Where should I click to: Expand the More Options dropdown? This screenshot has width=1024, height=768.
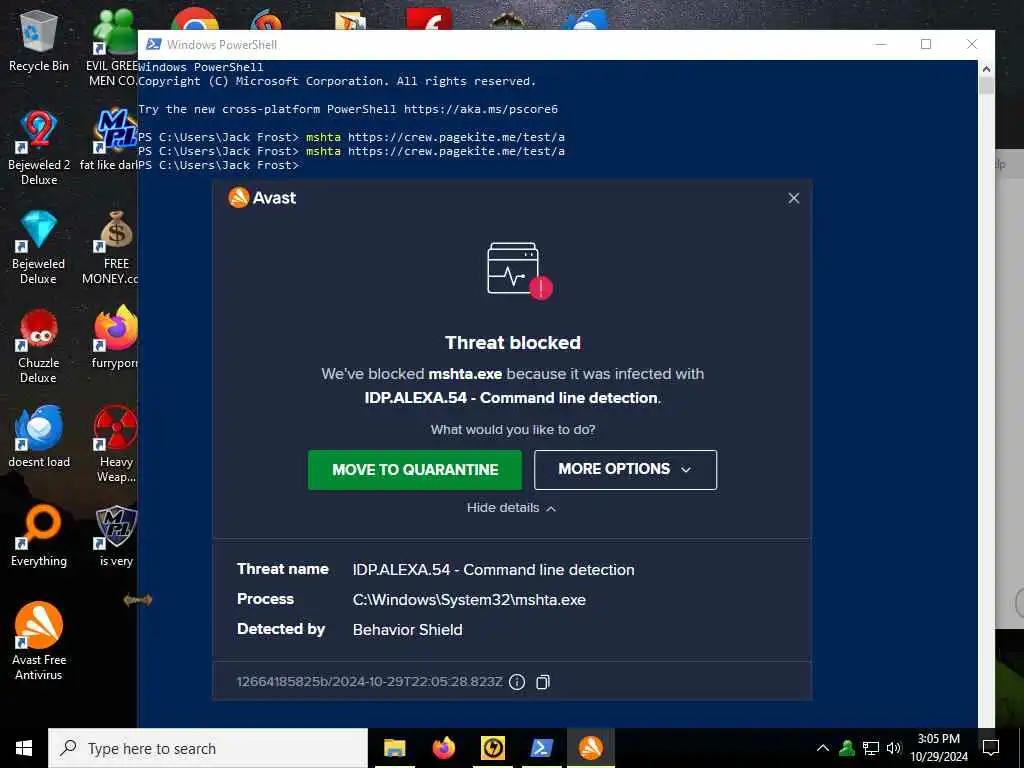(x=625, y=470)
